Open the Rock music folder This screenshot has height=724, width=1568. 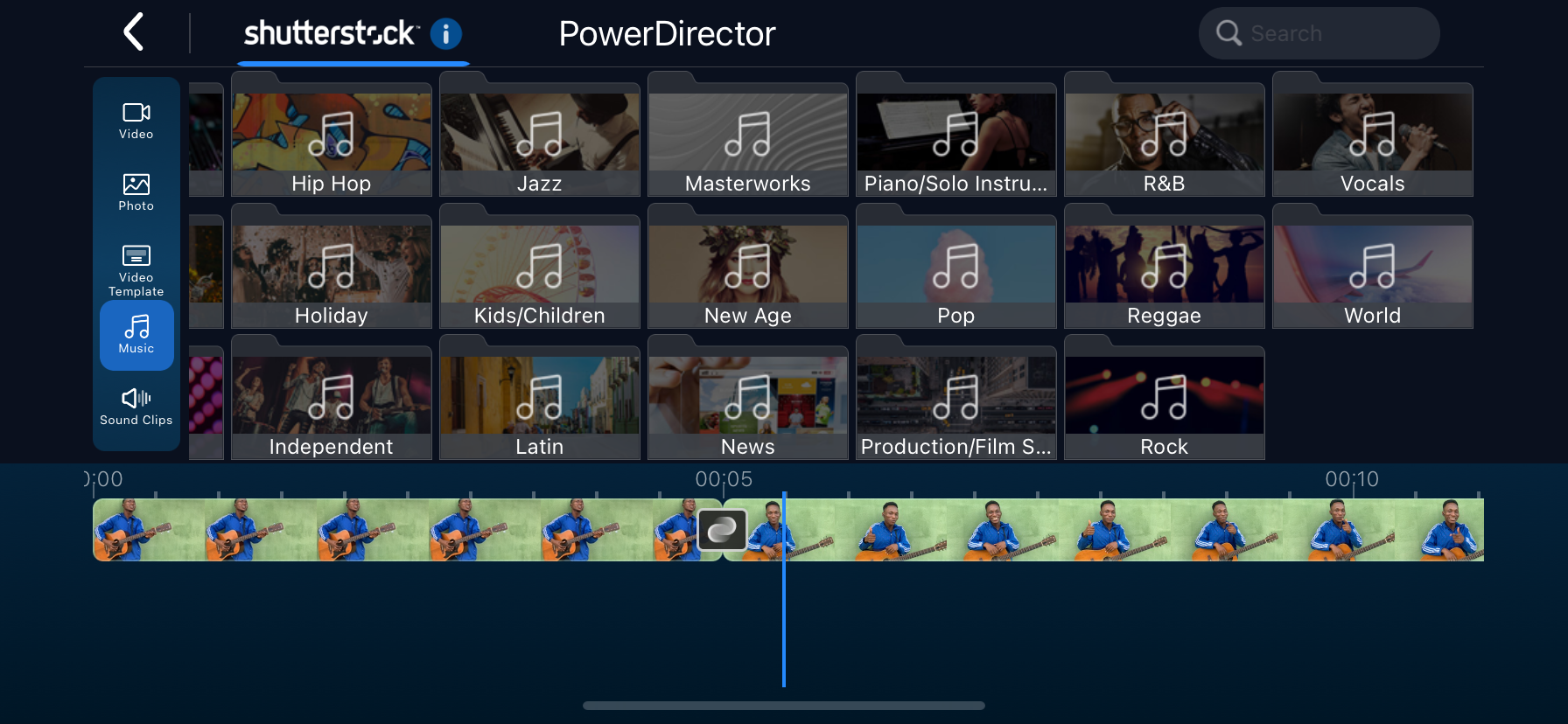coord(1165,397)
